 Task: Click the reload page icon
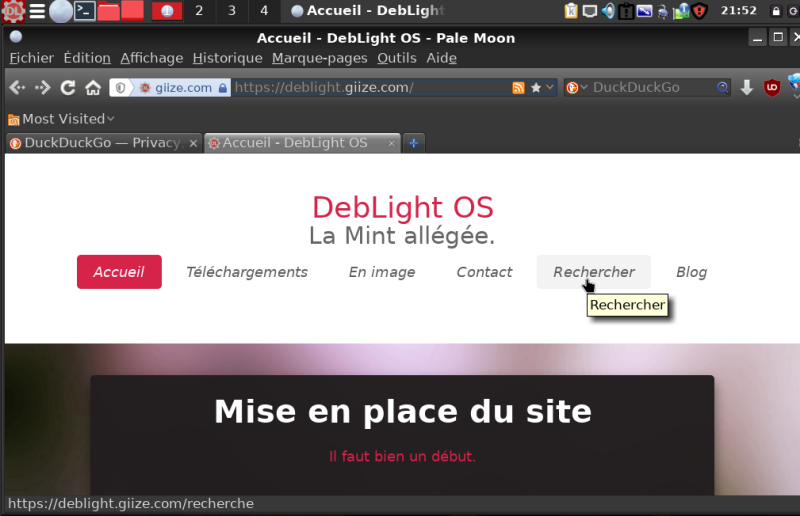[x=69, y=88]
